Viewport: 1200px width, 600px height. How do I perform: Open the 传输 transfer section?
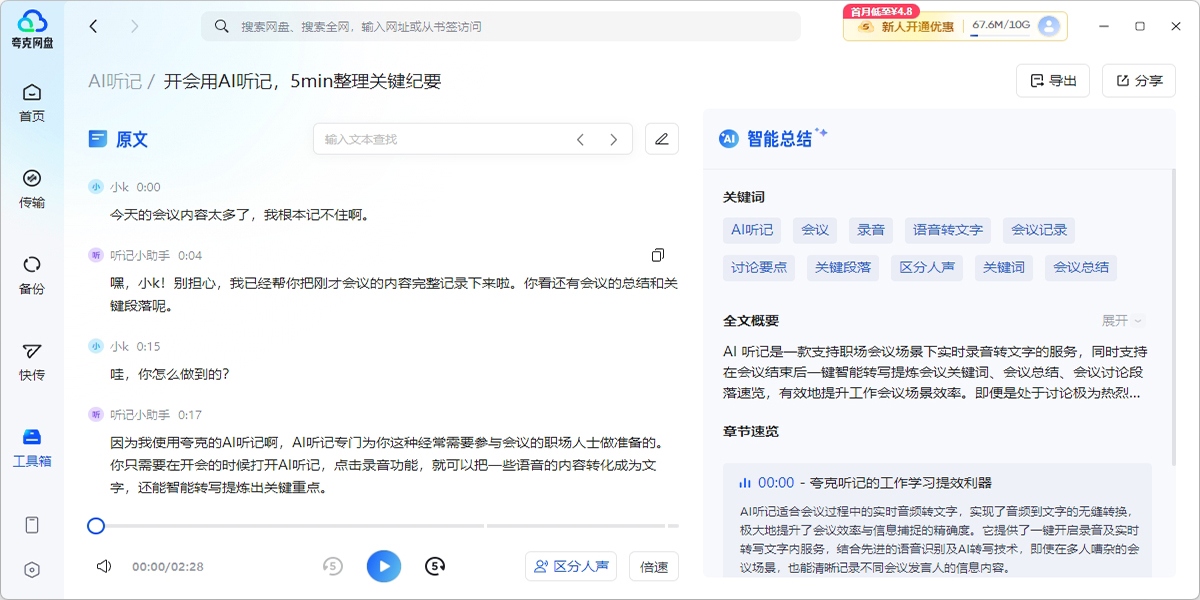click(x=32, y=189)
